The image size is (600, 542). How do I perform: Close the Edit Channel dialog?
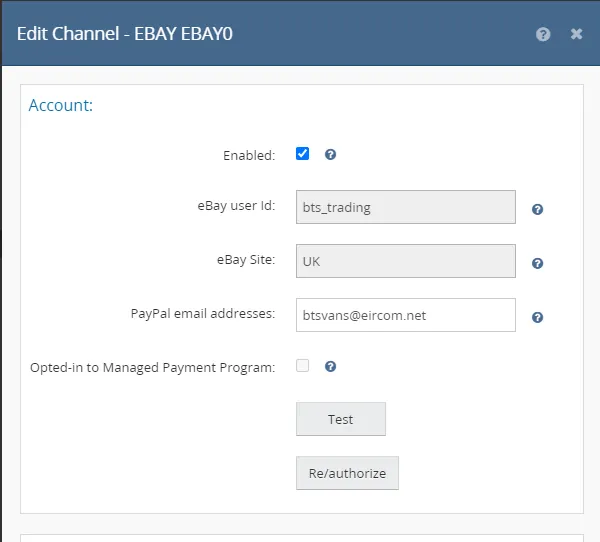coord(576,34)
